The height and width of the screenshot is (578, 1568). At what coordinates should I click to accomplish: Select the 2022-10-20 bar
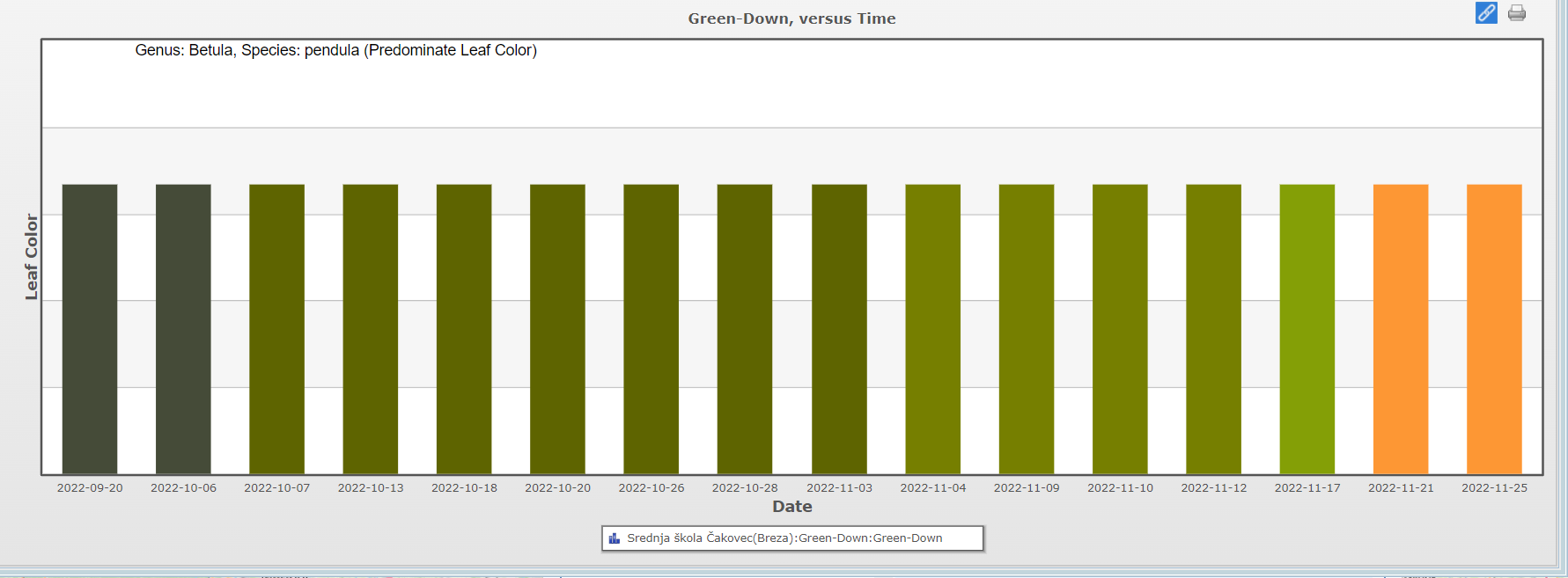(x=557, y=329)
